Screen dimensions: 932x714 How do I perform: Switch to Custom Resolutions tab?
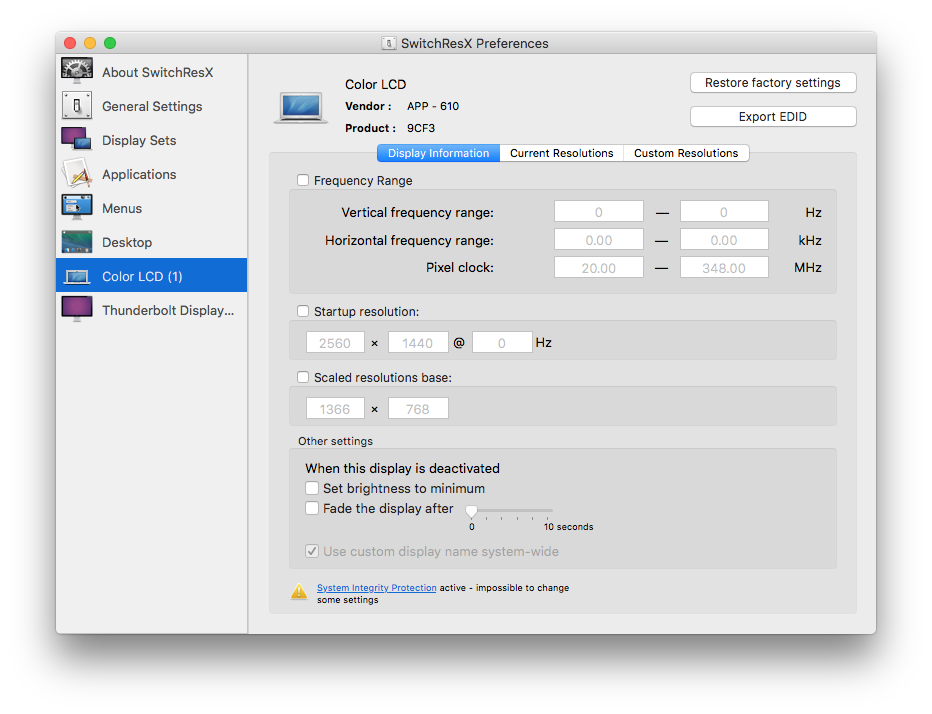[x=686, y=153]
